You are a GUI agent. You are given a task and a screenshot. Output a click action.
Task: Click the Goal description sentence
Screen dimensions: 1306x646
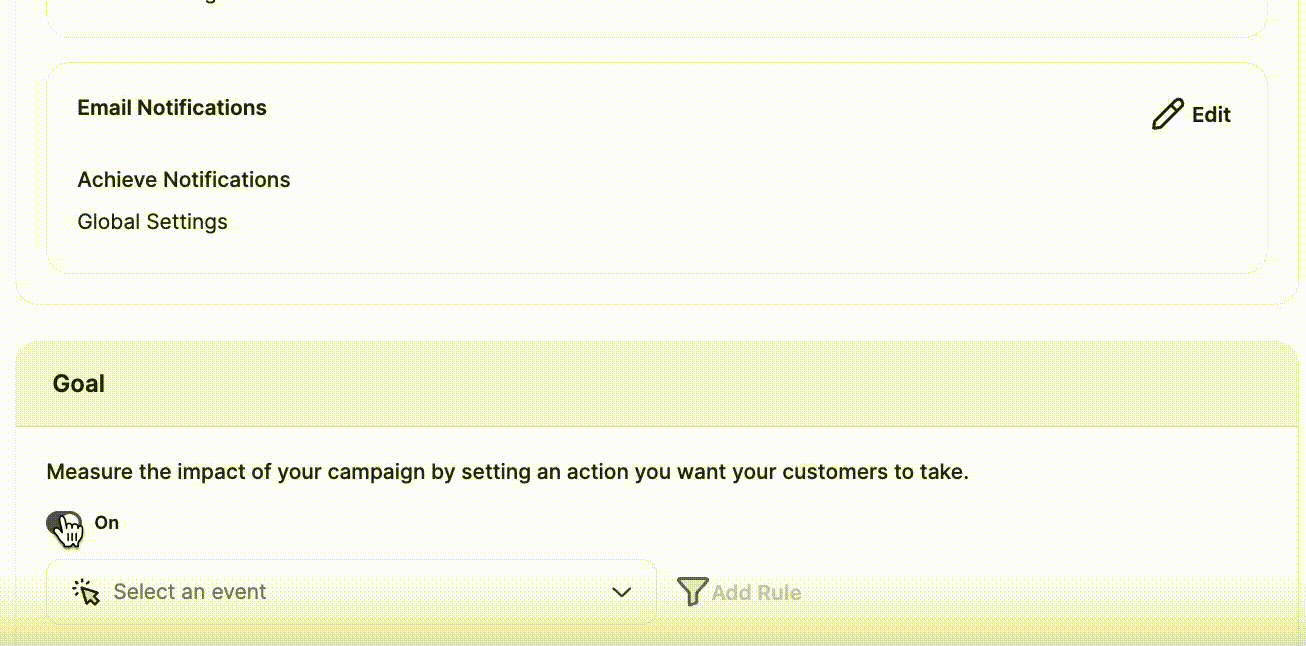(507, 472)
